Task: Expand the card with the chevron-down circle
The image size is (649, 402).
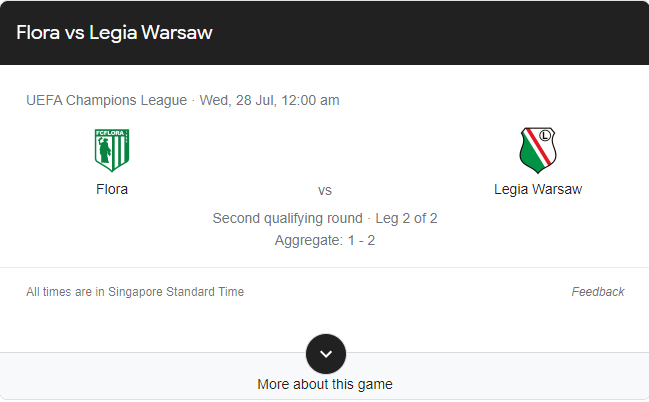Action: [326, 354]
